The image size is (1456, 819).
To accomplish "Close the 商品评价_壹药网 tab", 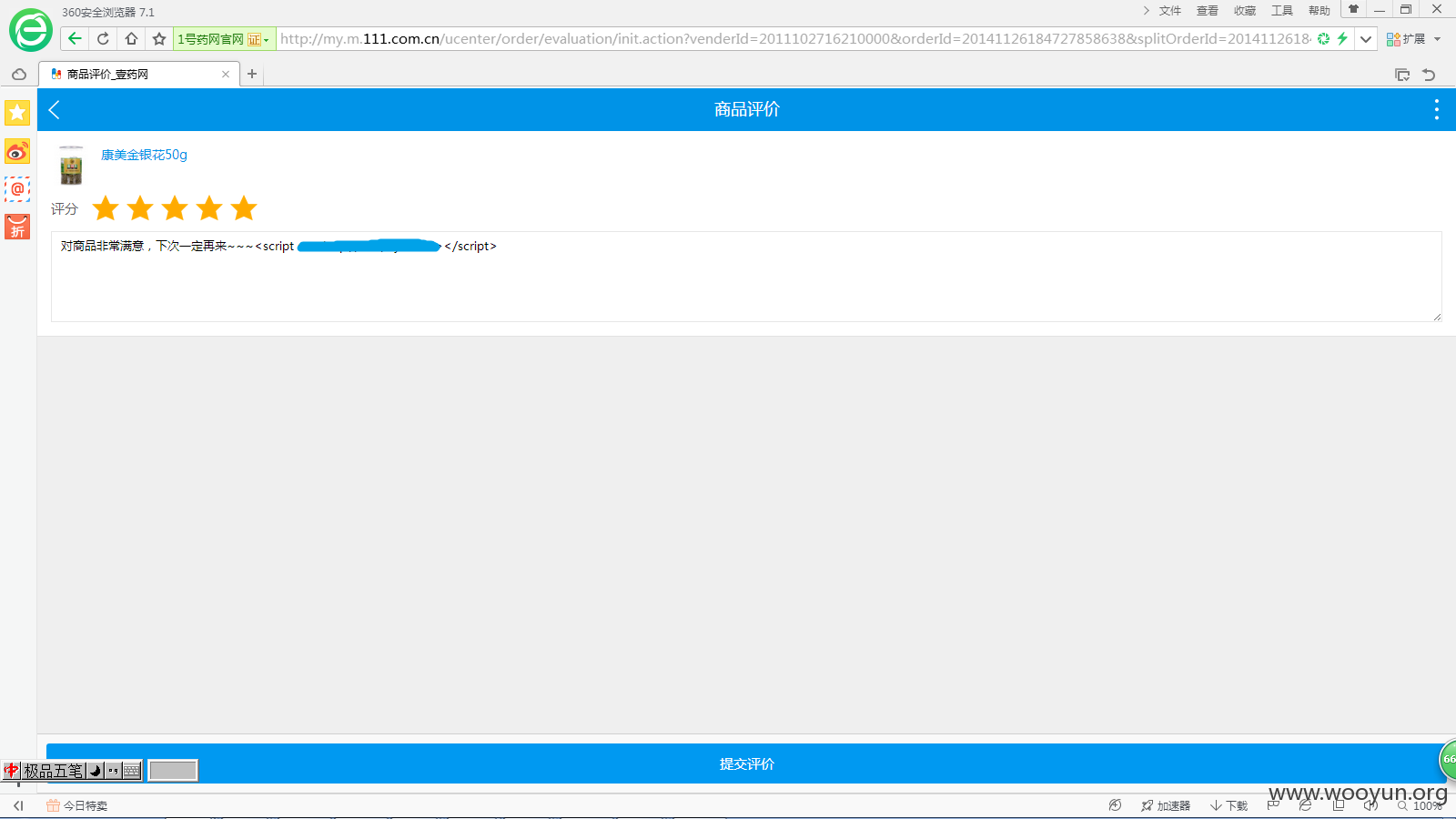I will coord(226,75).
